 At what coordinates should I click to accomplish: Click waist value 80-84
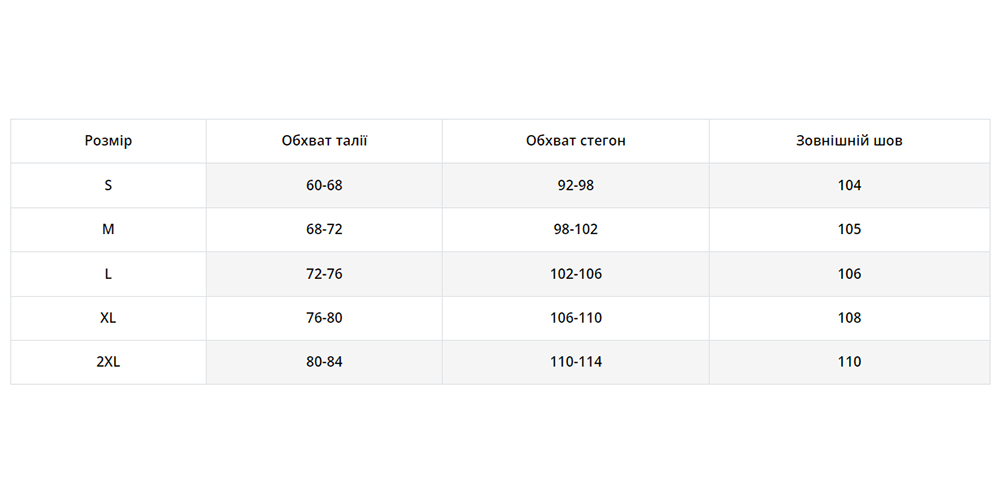pos(324,362)
